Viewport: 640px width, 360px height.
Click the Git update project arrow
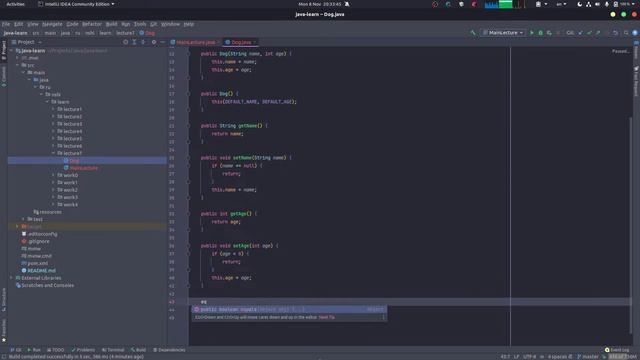[580, 33]
